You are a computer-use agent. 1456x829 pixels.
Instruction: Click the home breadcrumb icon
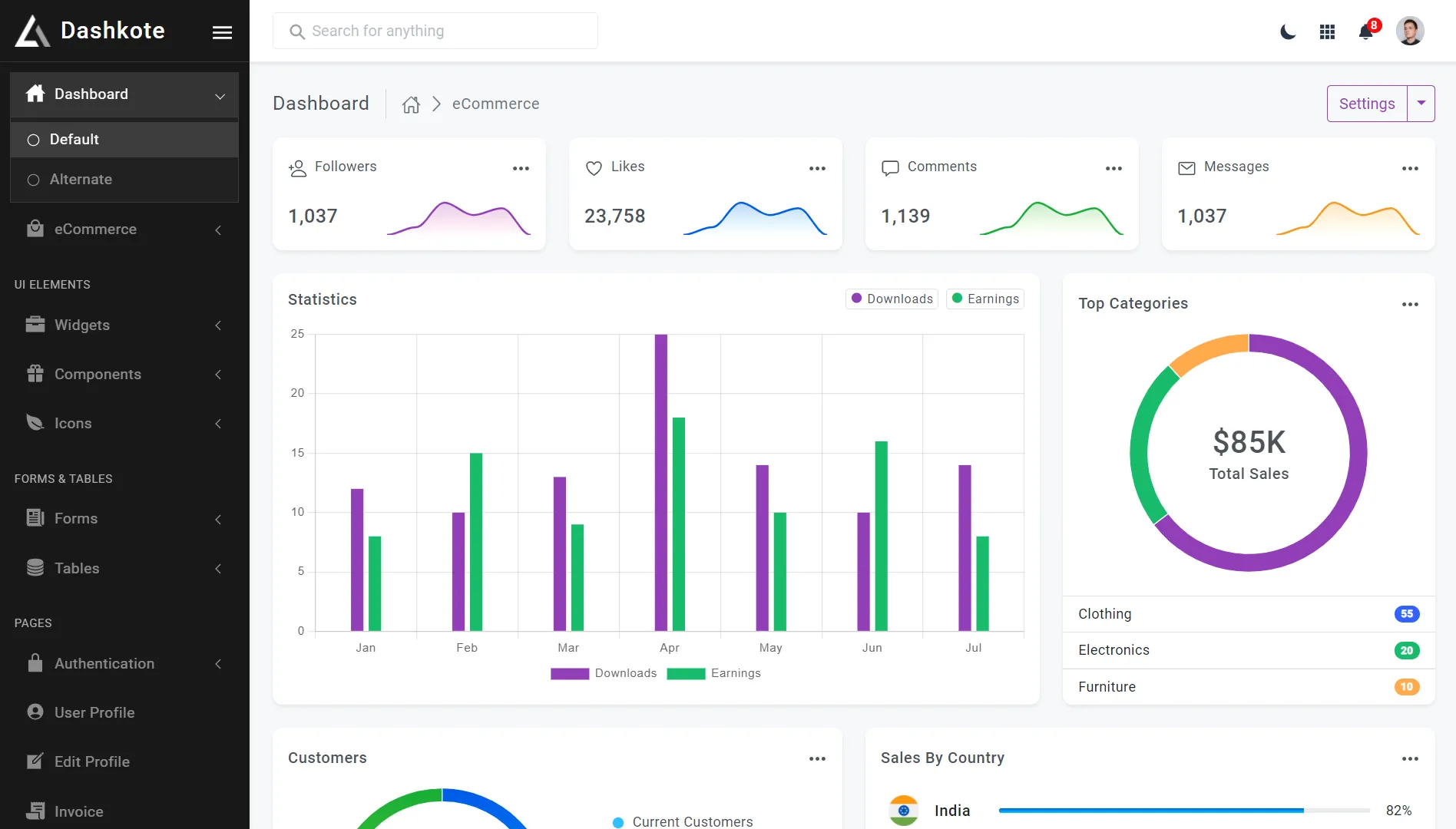[411, 104]
